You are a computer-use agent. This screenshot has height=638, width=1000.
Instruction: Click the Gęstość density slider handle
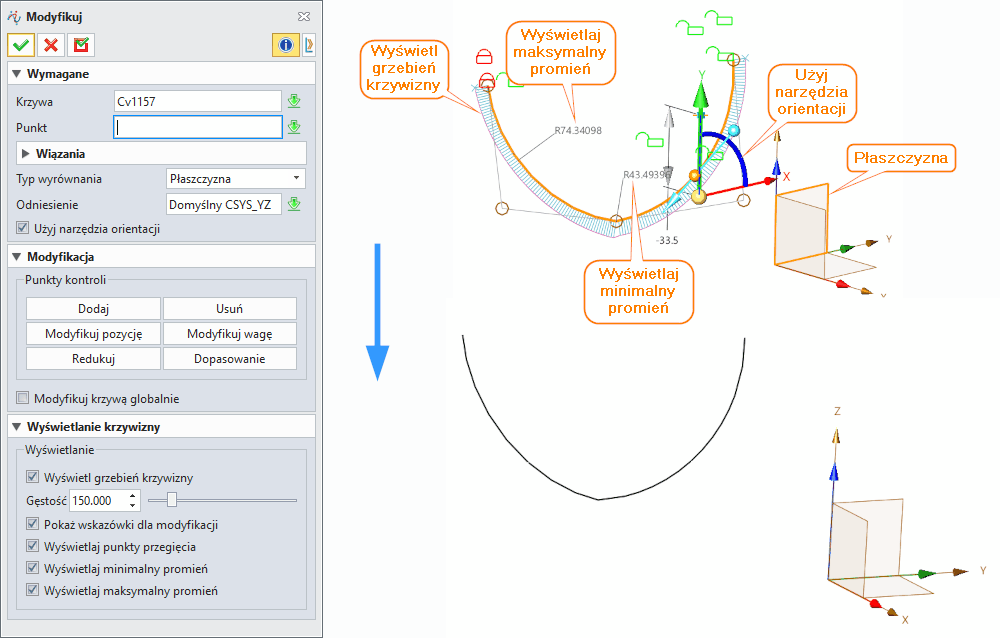[x=172, y=500]
